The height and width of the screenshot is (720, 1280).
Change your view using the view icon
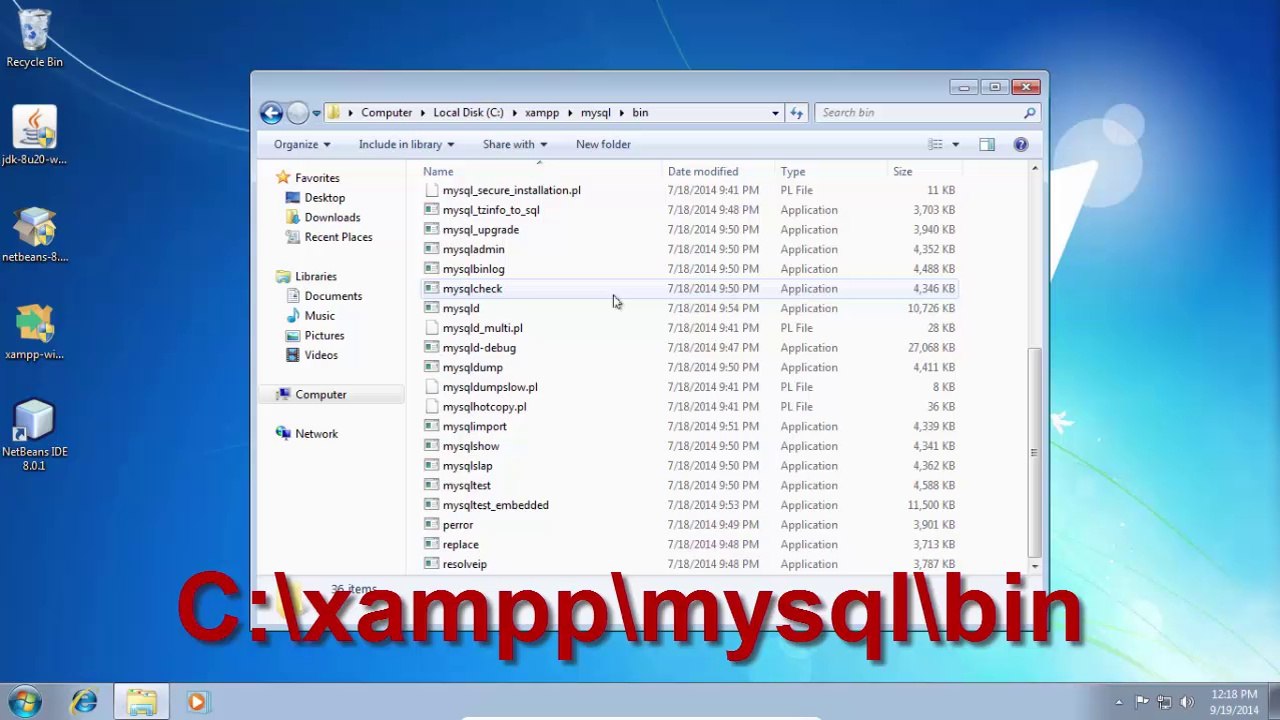(x=936, y=144)
